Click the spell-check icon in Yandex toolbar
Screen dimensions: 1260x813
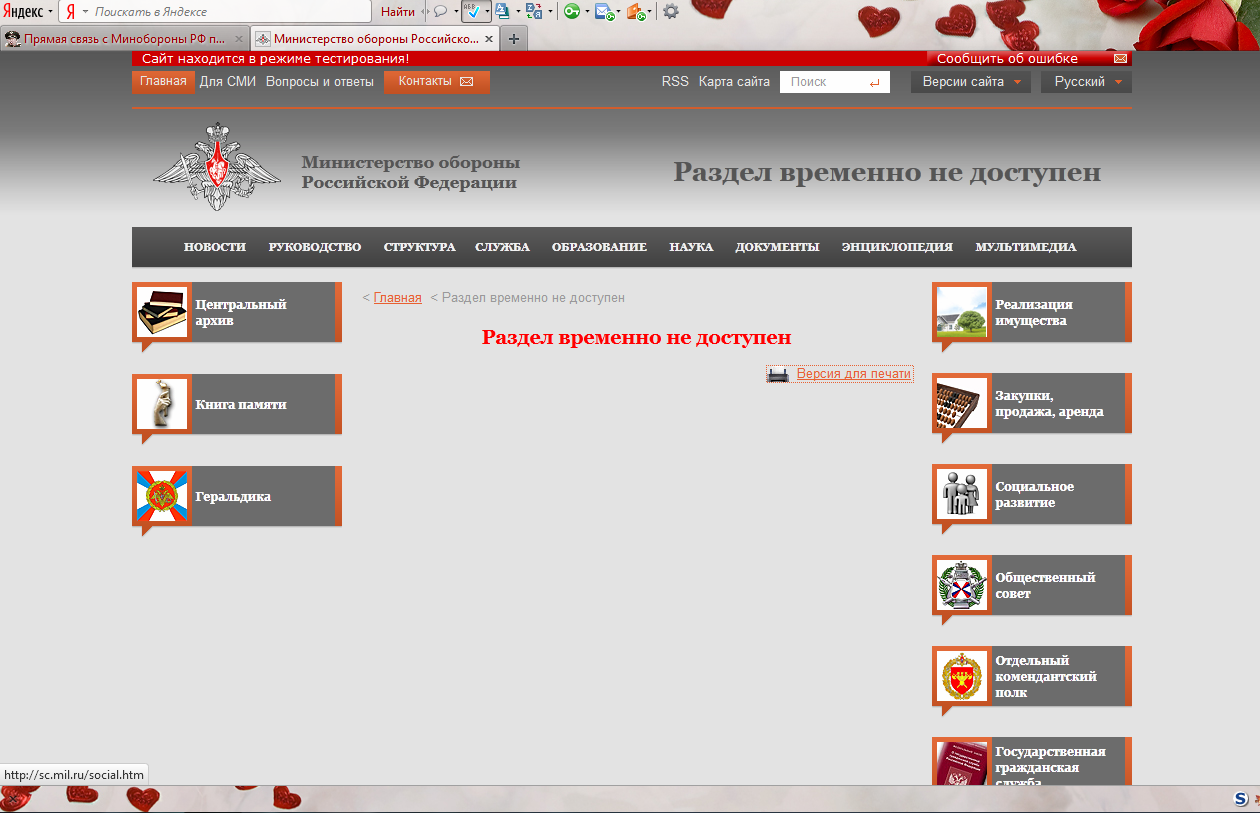[473, 11]
